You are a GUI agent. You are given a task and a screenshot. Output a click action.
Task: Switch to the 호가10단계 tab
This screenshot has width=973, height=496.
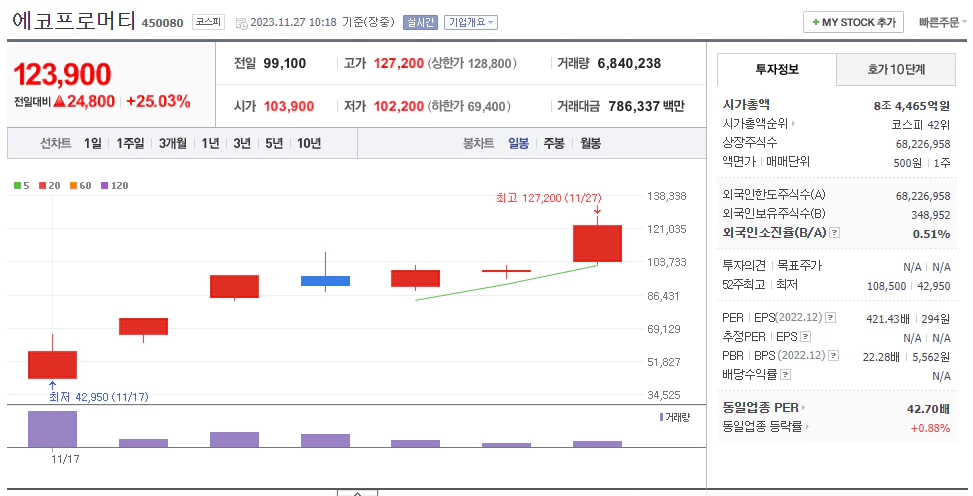(x=896, y=70)
